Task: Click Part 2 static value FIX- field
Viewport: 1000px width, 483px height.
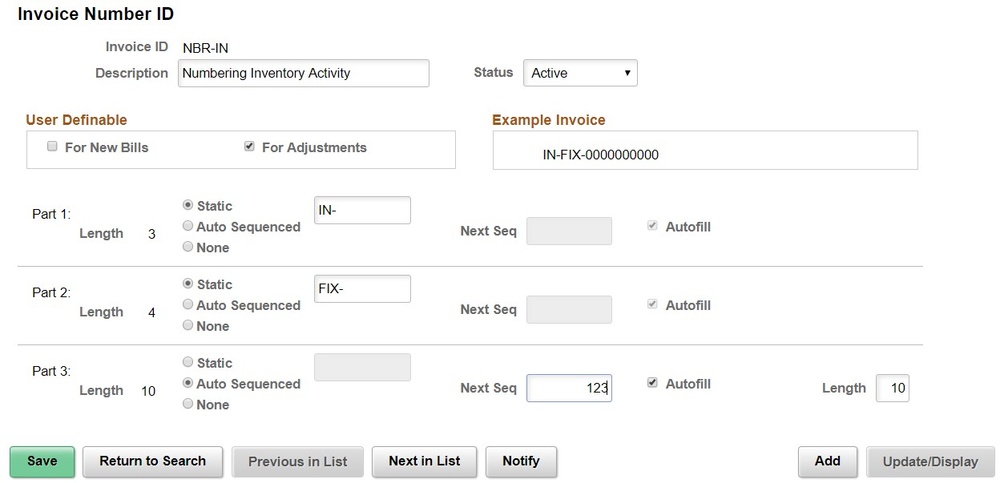Action: point(362,289)
